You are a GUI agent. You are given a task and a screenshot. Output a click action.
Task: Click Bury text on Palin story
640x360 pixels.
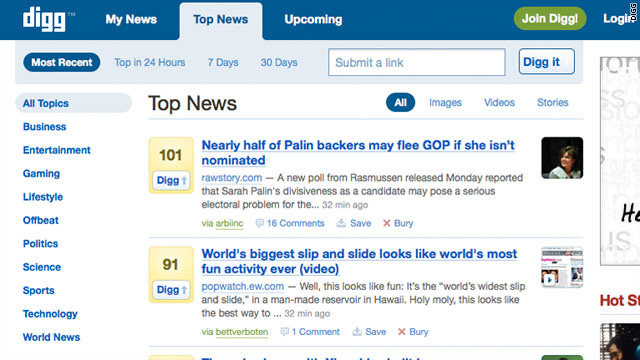pyautogui.click(x=404, y=223)
